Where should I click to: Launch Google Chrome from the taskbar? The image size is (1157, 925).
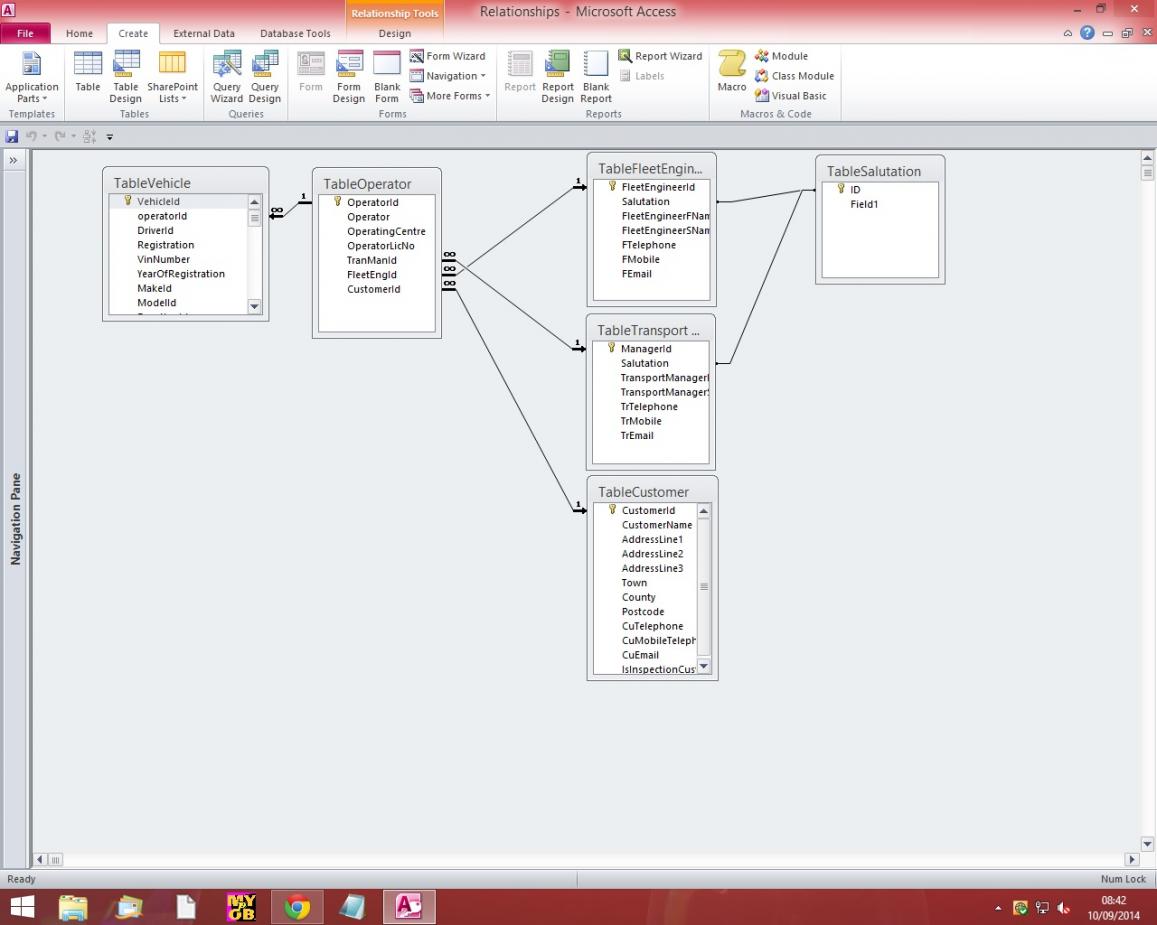(x=297, y=907)
